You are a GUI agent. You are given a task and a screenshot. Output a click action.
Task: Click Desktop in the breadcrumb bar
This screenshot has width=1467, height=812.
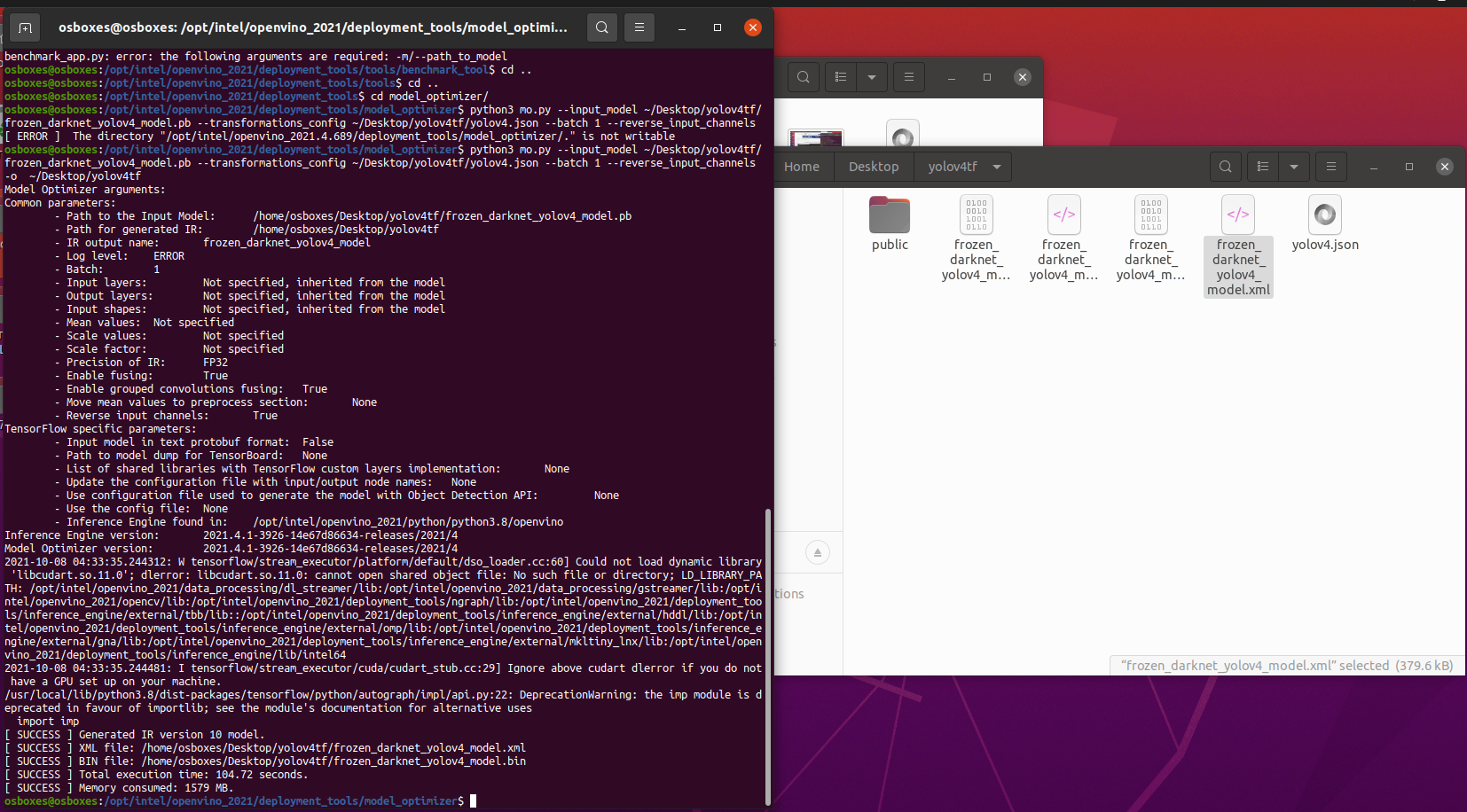click(873, 166)
